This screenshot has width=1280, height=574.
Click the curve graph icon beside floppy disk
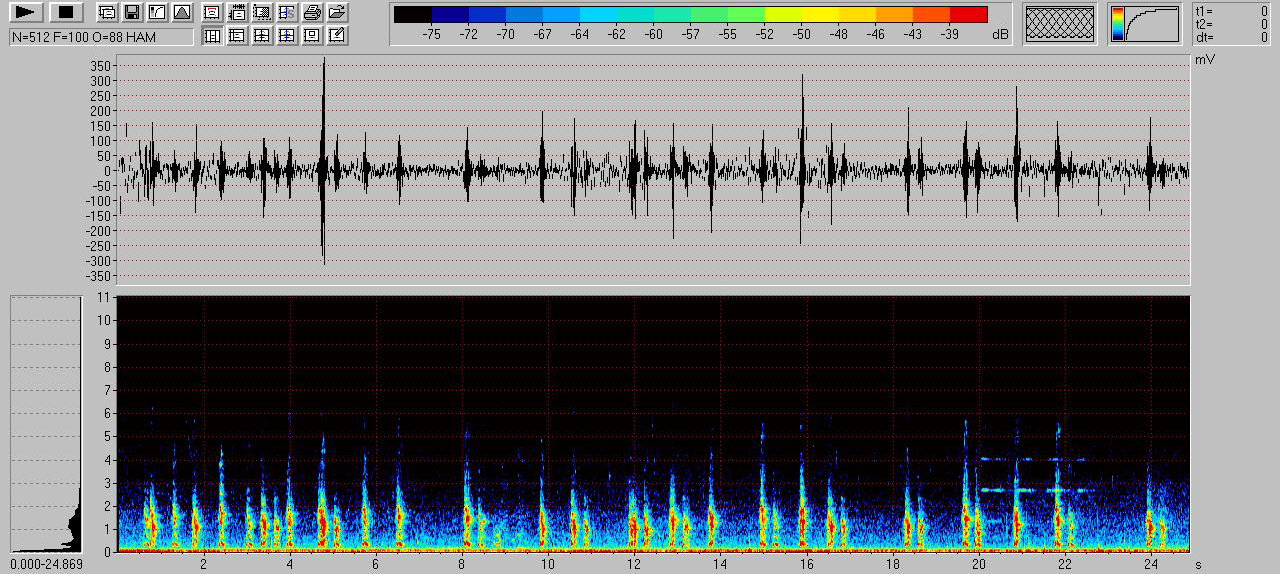[x=156, y=13]
